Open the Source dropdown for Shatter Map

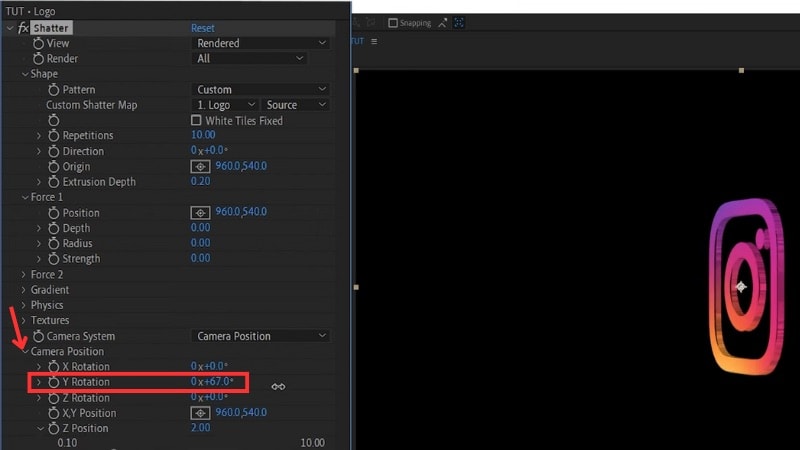[295, 105]
